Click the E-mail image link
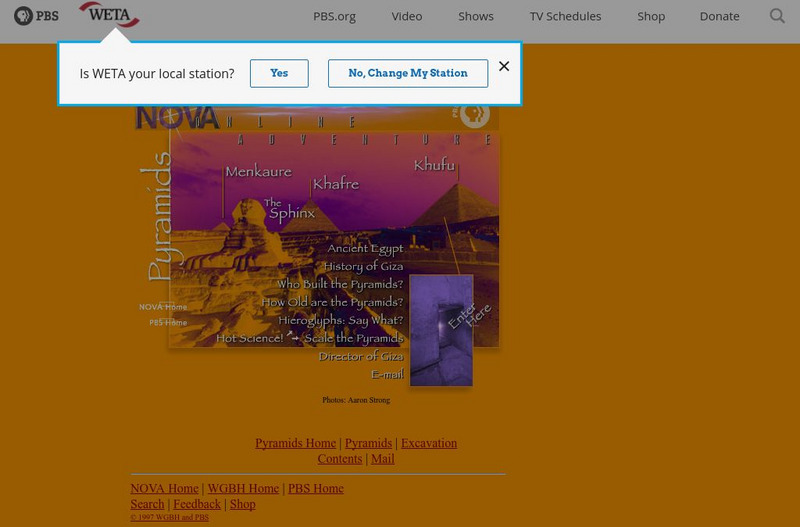Image resolution: width=800 pixels, height=527 pixels. [x=388, y=374]
